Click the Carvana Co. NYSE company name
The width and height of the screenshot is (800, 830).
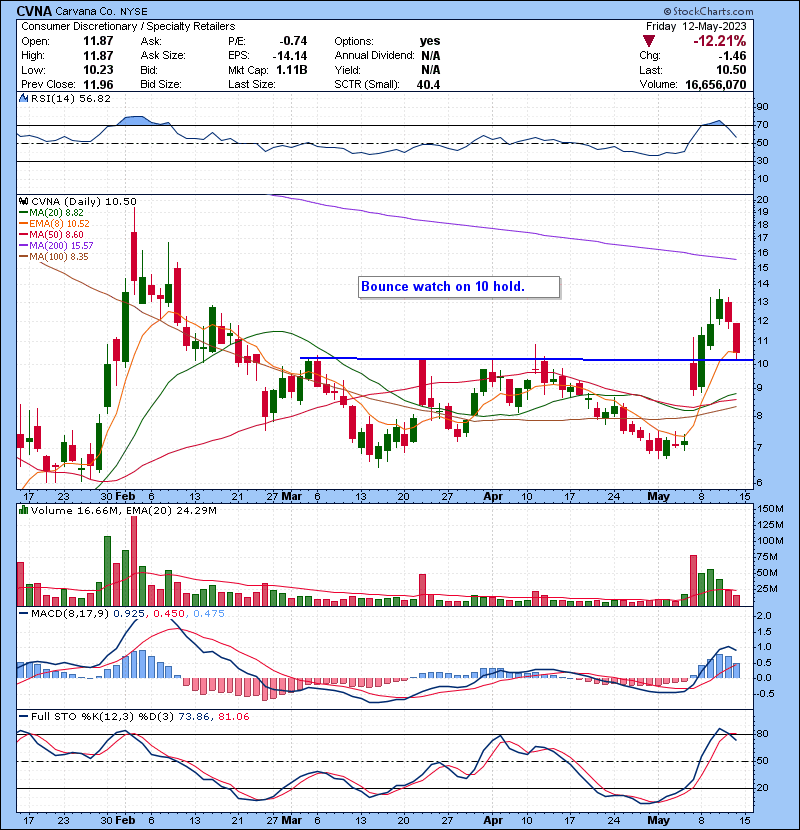point(101,11)
